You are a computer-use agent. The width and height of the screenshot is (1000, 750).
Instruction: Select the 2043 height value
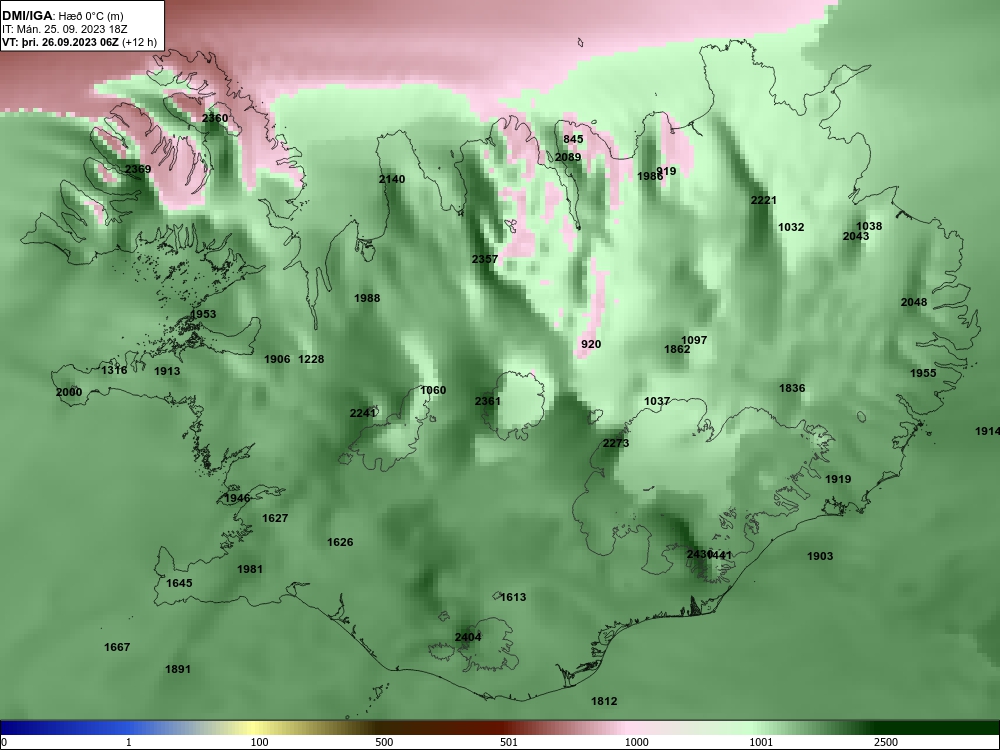[856, 236]
